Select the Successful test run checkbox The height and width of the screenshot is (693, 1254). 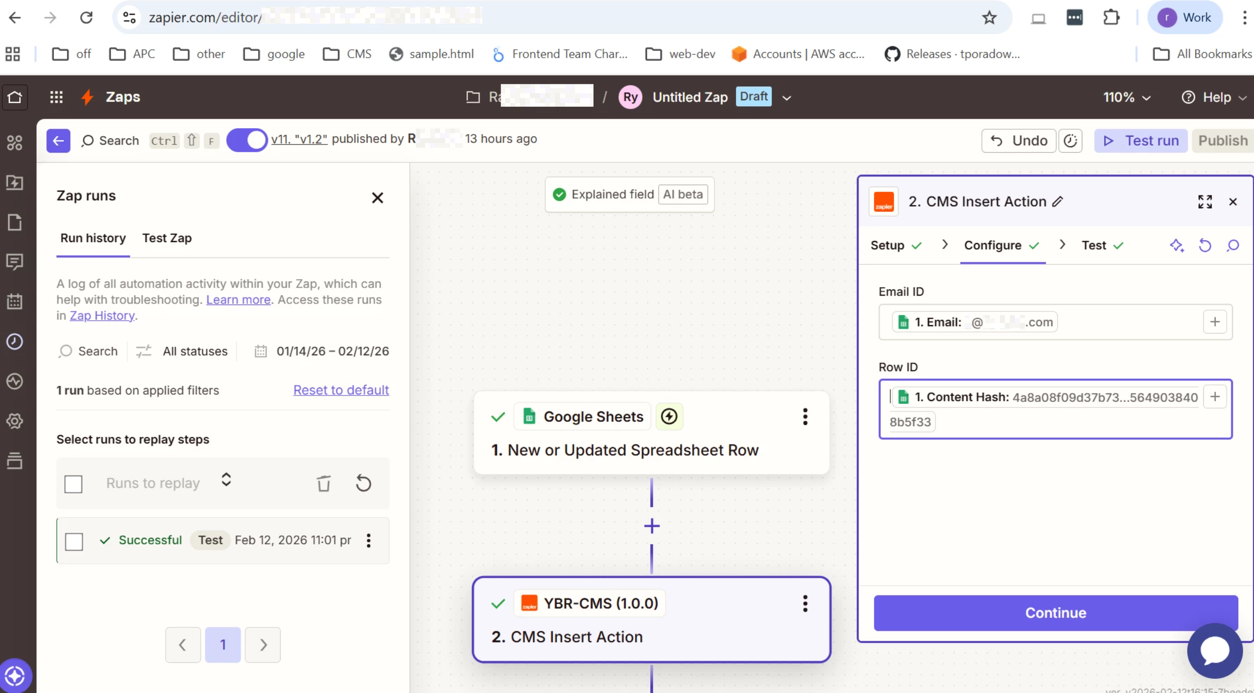[74, 541]
